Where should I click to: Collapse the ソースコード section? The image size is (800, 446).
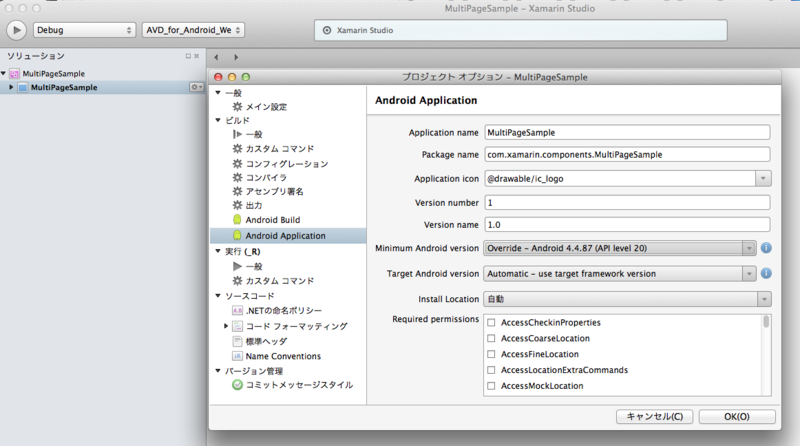coord(218,296)
